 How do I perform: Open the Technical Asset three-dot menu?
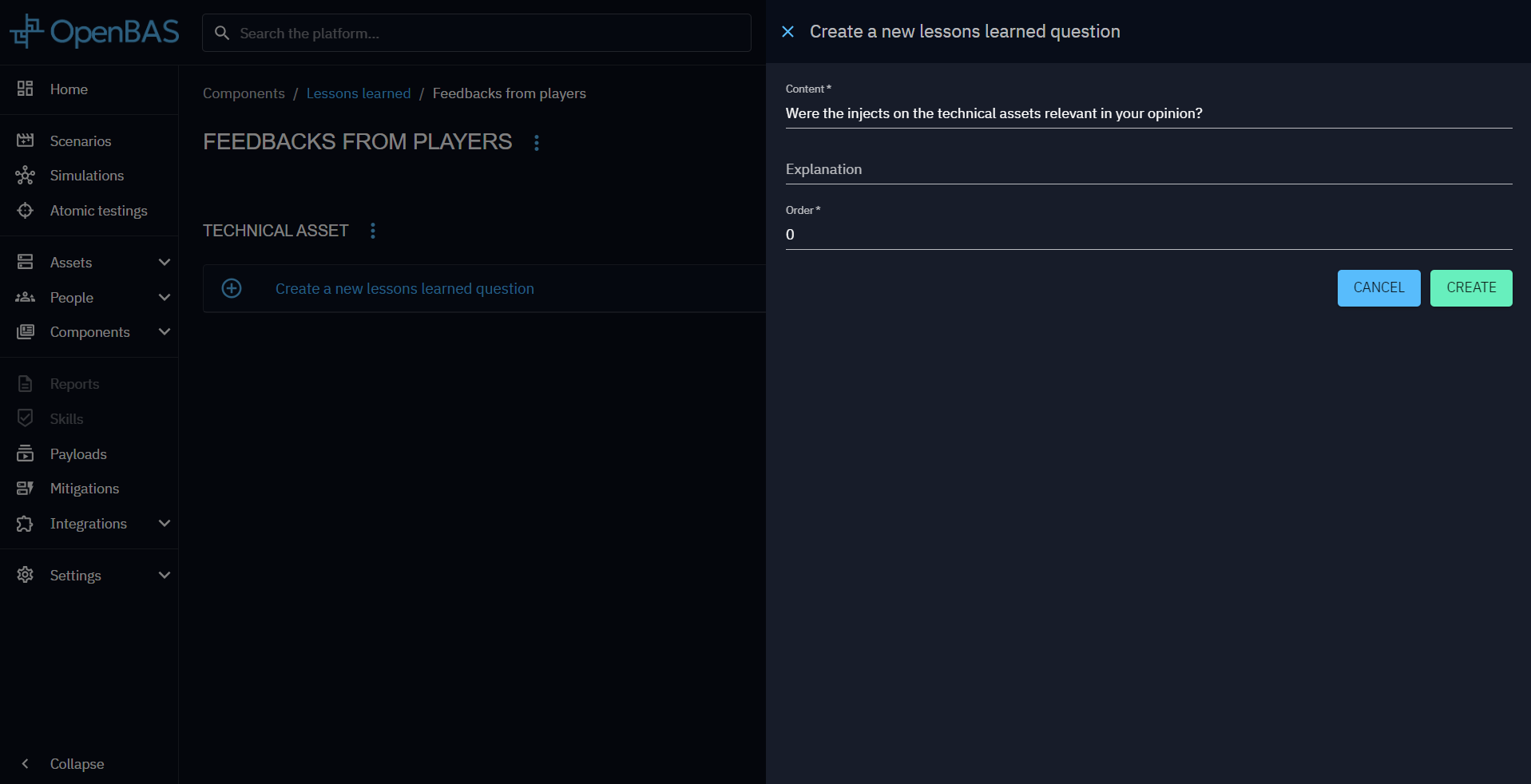373,231
